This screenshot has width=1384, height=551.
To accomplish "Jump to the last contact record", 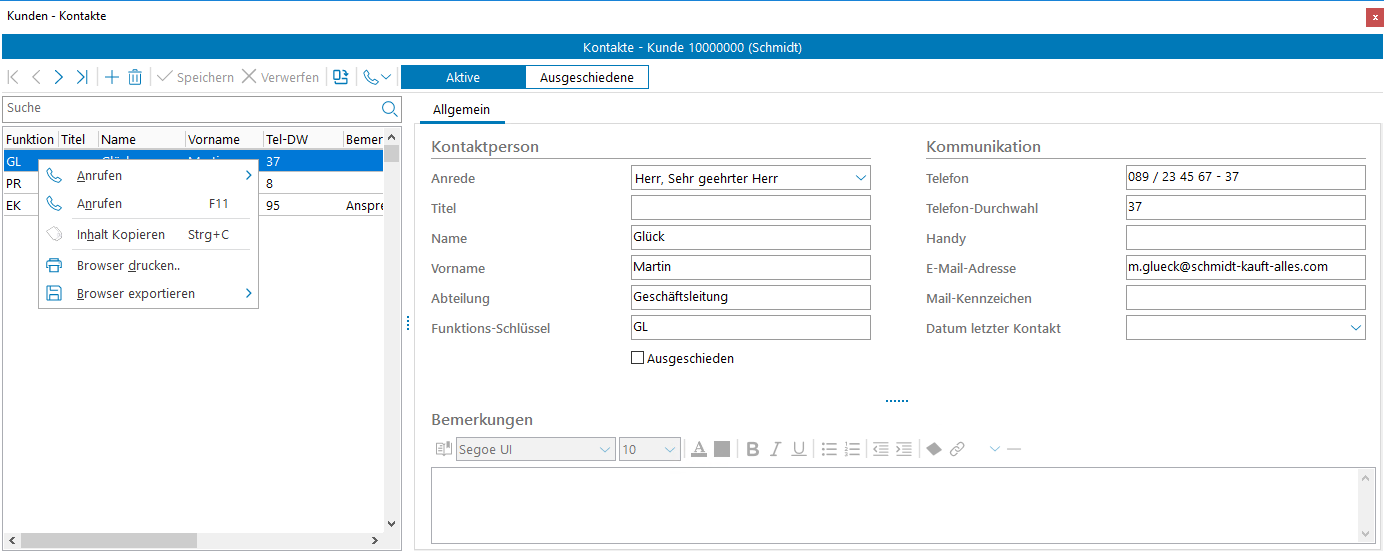I will 82,77.
